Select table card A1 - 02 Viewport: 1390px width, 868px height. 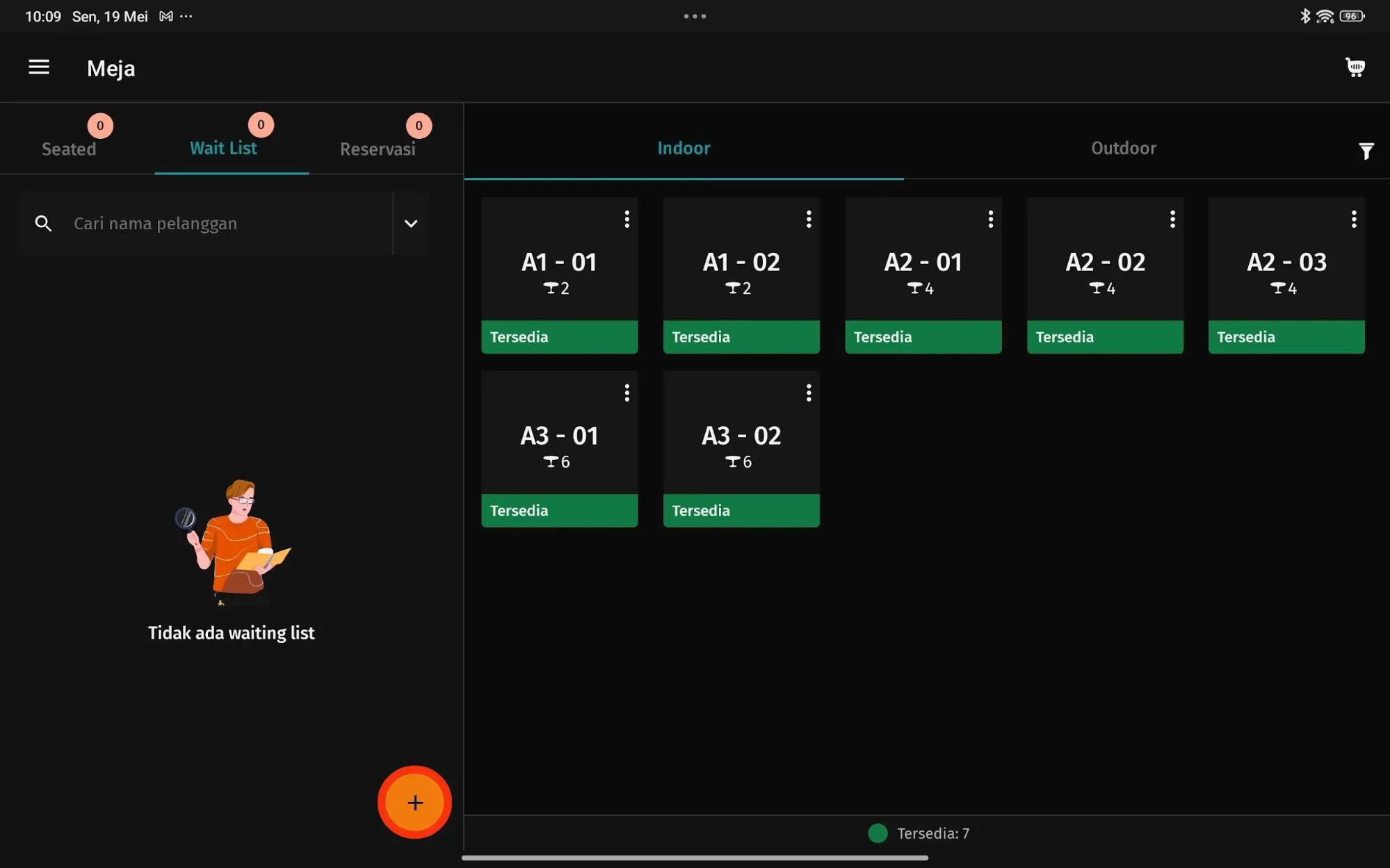[741, 275]
